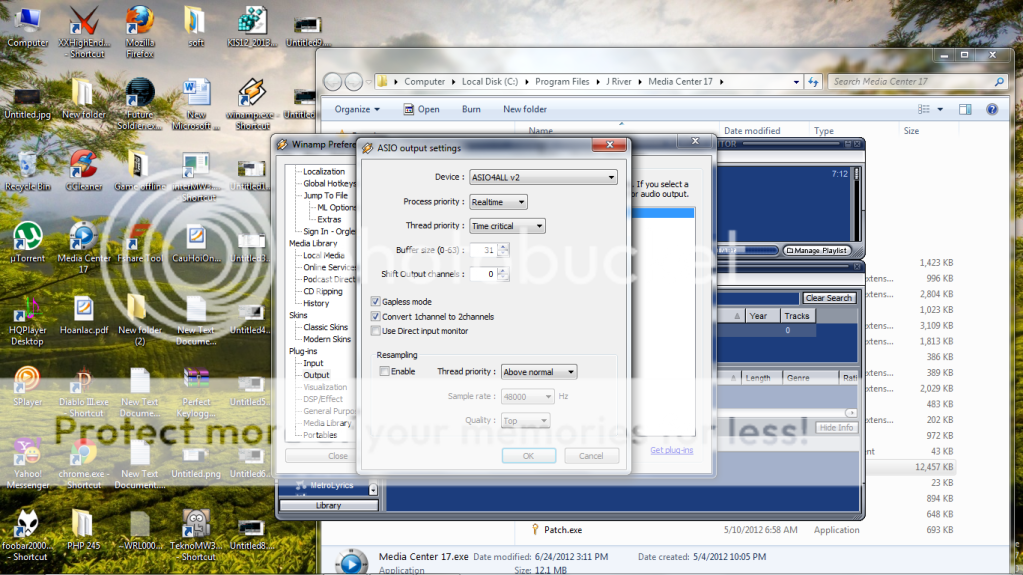The height and width of the screenshot is (575, 1023).
Task: Launch SPlayer desktop icon
Action: (27, 385)
